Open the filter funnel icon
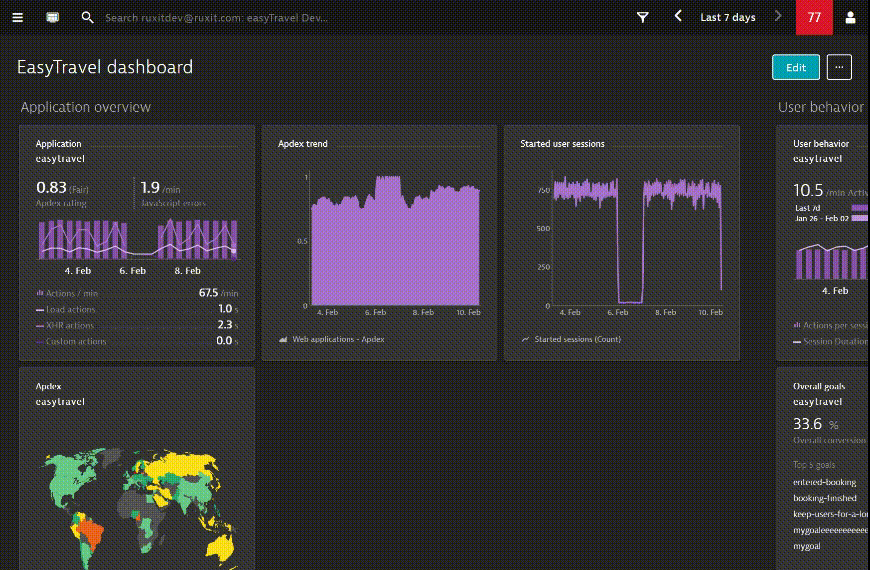870x570 pixels. point(642,17)
